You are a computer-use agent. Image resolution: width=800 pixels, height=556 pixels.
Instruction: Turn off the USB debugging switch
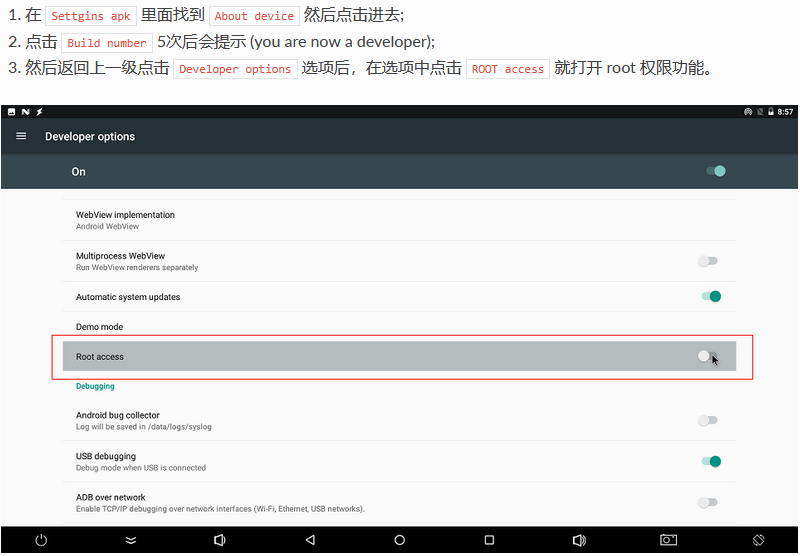[711, 461]
